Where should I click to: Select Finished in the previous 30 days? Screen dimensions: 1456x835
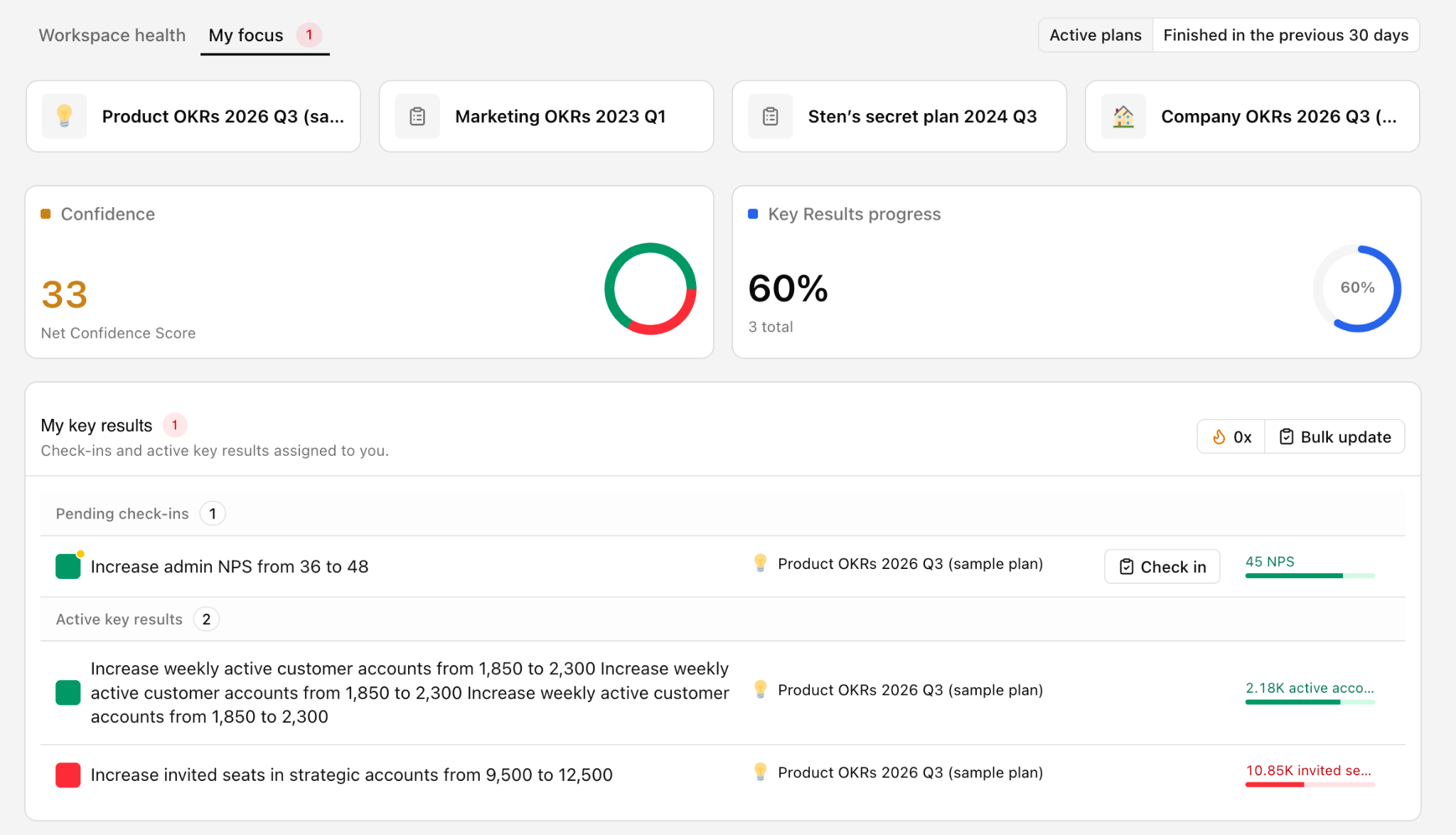coord(1285,35)
